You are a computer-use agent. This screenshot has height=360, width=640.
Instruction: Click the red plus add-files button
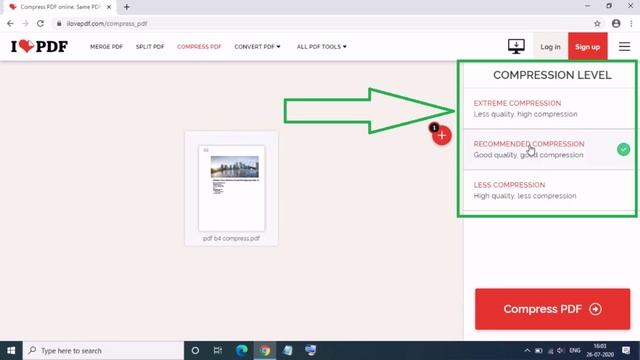pos(442,136)
